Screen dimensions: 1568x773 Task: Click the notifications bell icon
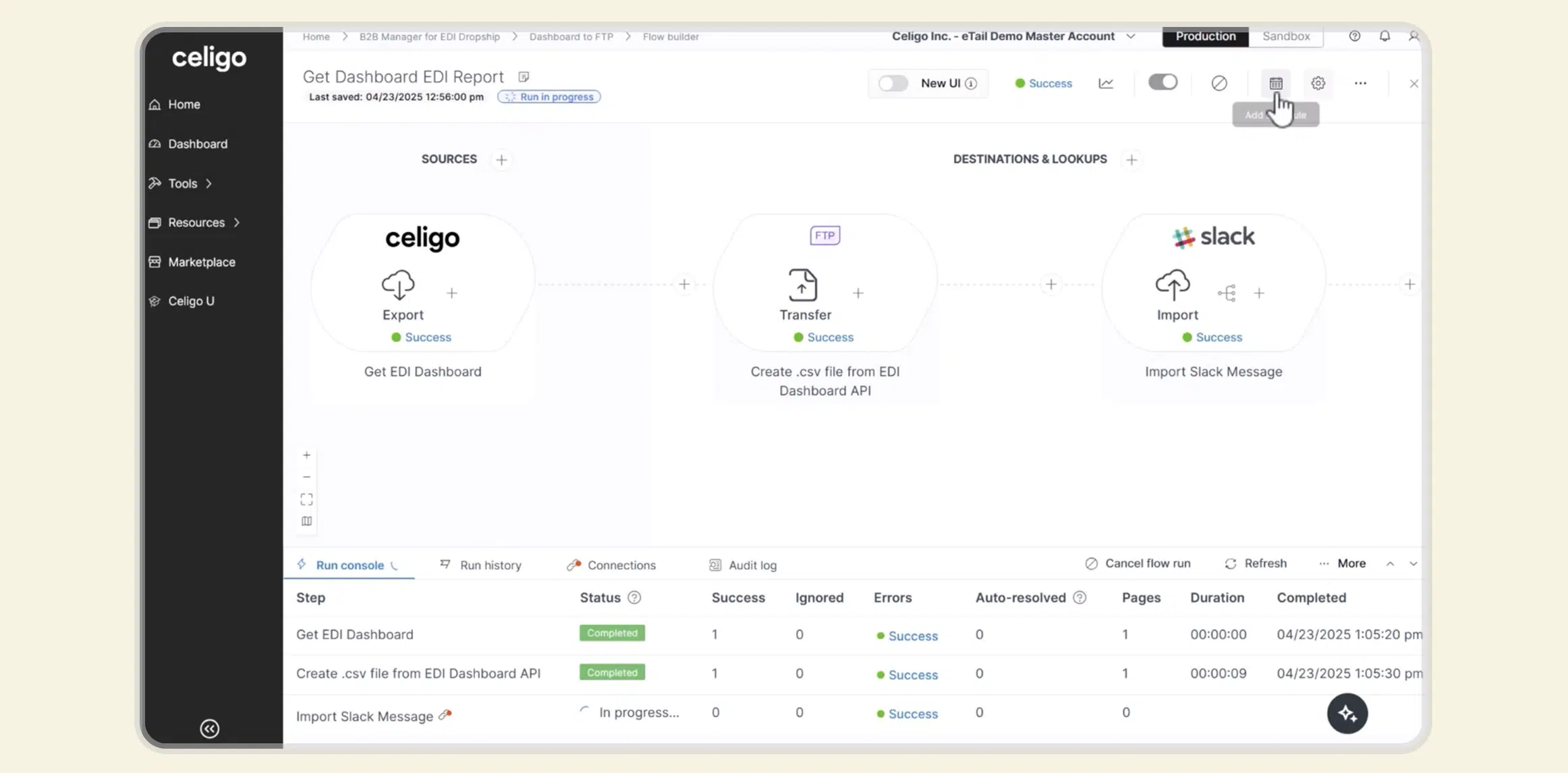pyautogui.click(x=1384, y=36)
